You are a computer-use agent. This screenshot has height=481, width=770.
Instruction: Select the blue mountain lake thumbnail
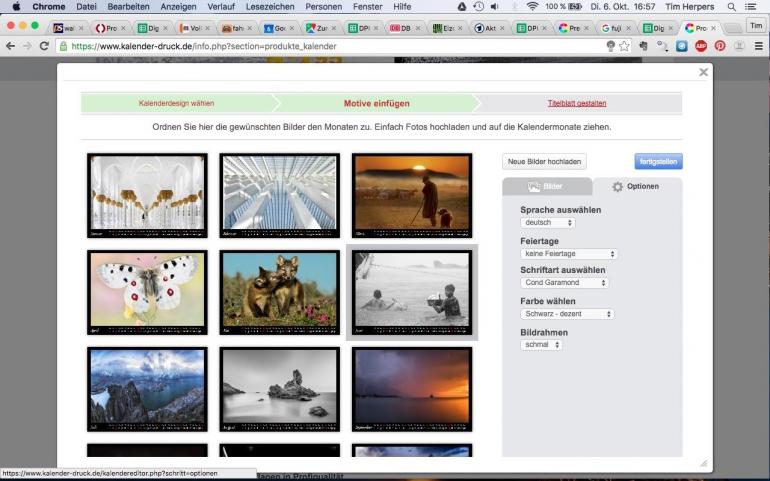(x=147, y=389)
